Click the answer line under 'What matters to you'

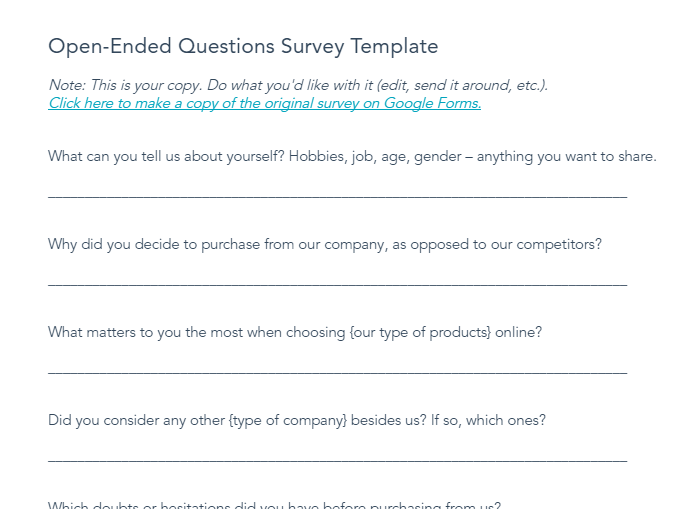pos(337,372)
